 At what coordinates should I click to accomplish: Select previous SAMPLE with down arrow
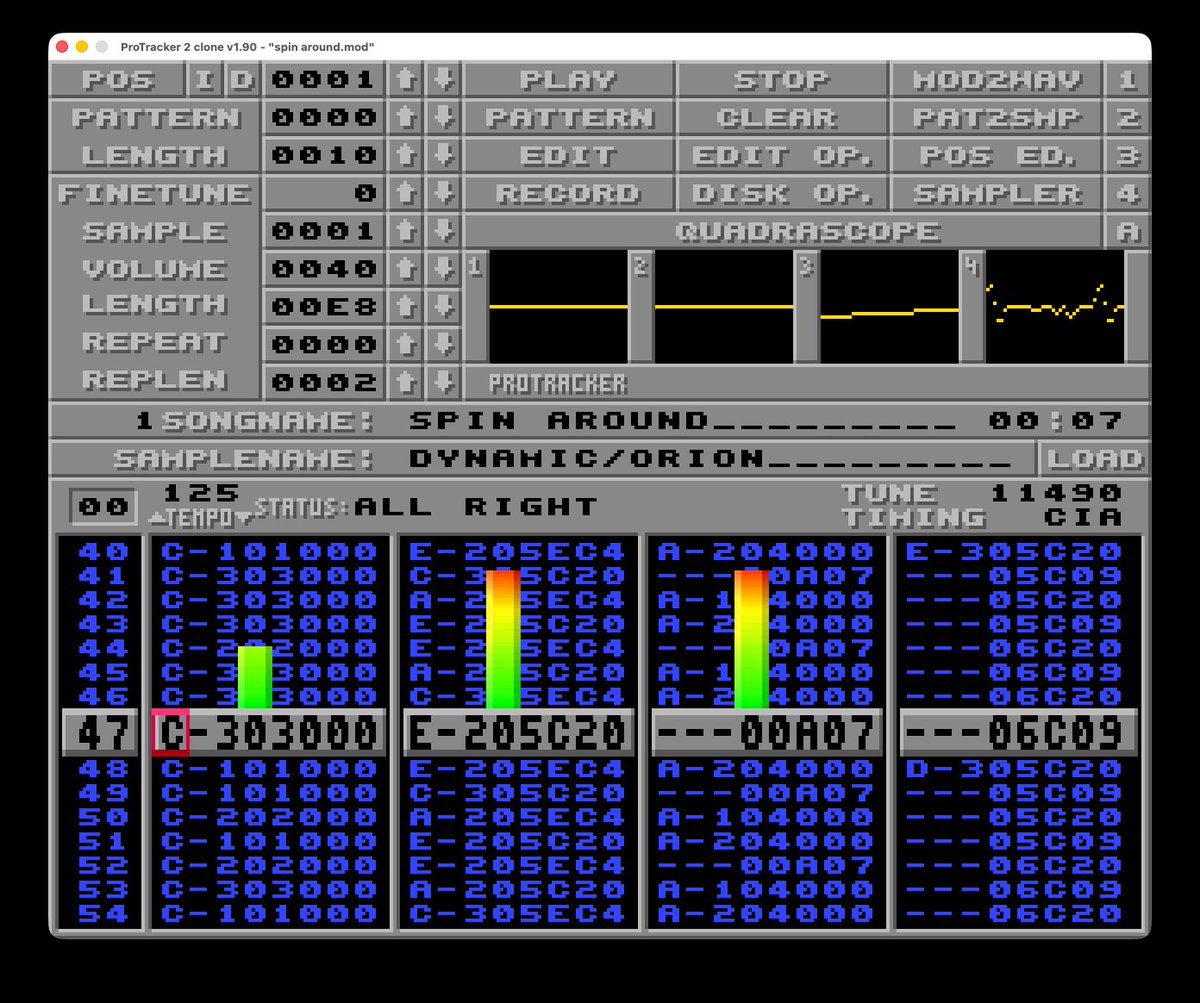(x=443, y=232)
